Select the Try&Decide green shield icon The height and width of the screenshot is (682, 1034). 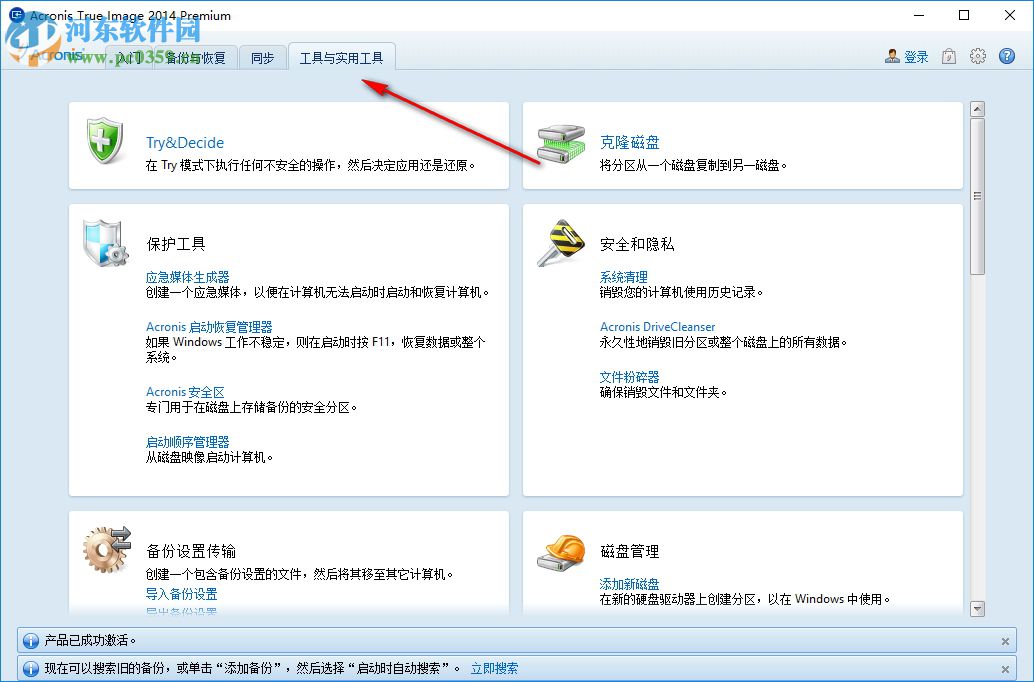(x=103, y=140)
